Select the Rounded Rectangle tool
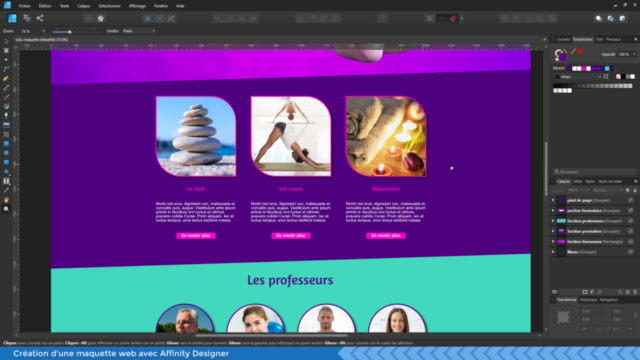The image size is (640, 360). pos(6,162)
